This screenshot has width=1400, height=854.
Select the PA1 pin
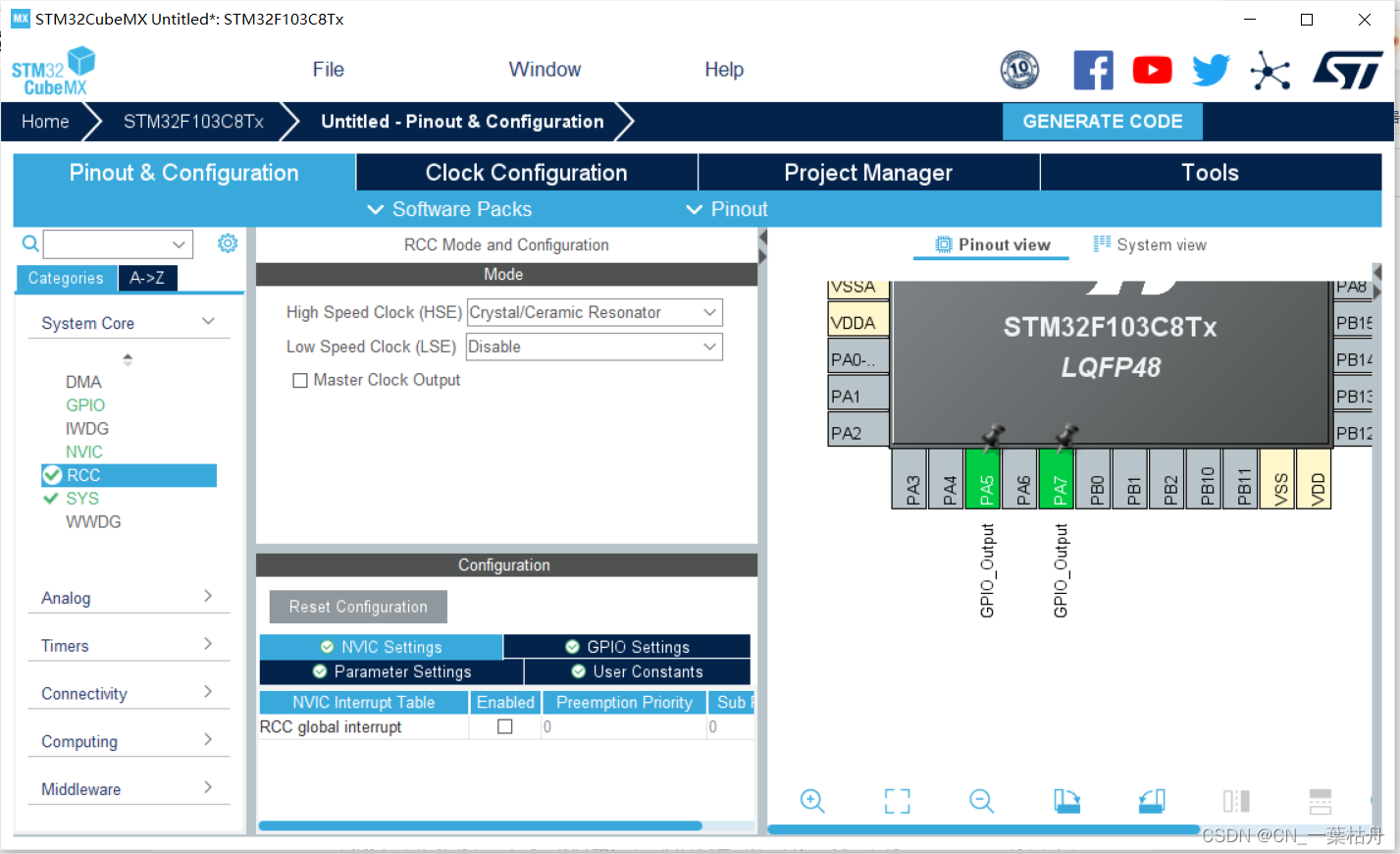point(858,396)
